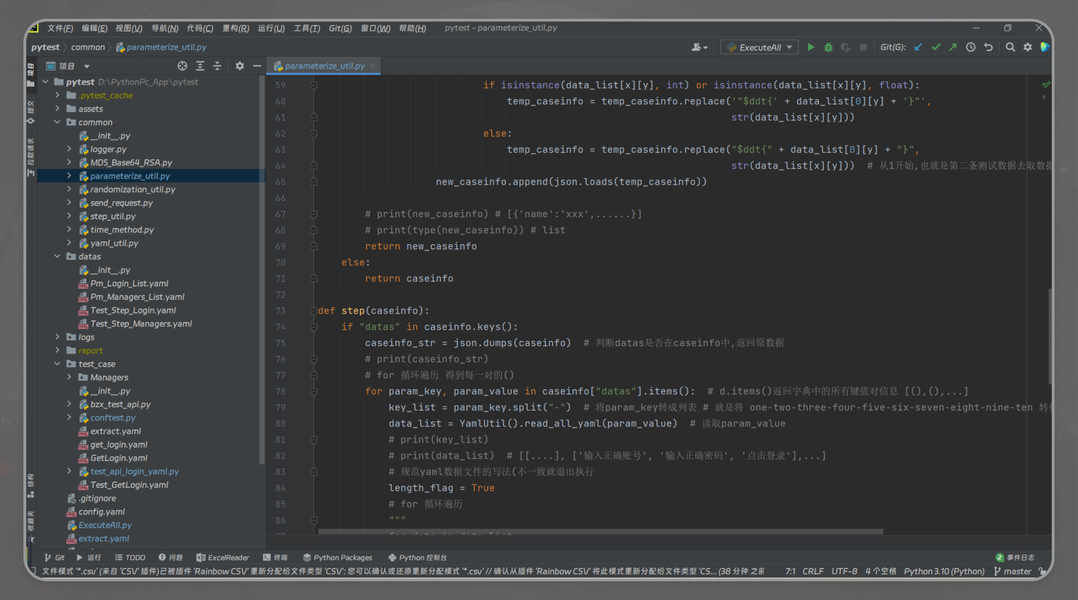
Task: Select yaml_util.py in project tree
Action: click(x=114, y=243)
